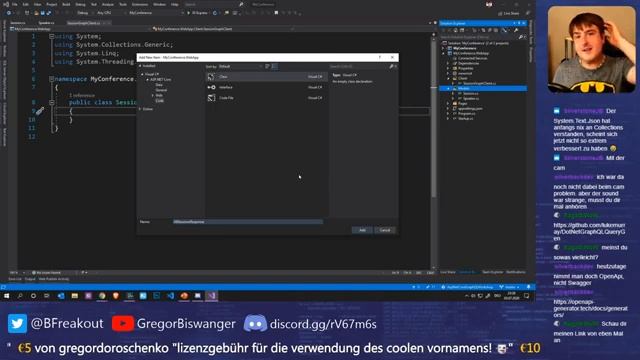Expand the Web tree node in dialog
Image resolution: width=640 pixels, height=360 pixels.
153,96
